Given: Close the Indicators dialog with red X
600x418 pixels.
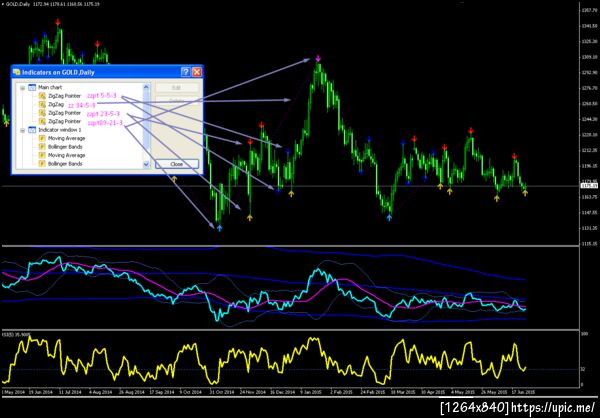Looking at the screenshot, I should (x=197, y=72).
